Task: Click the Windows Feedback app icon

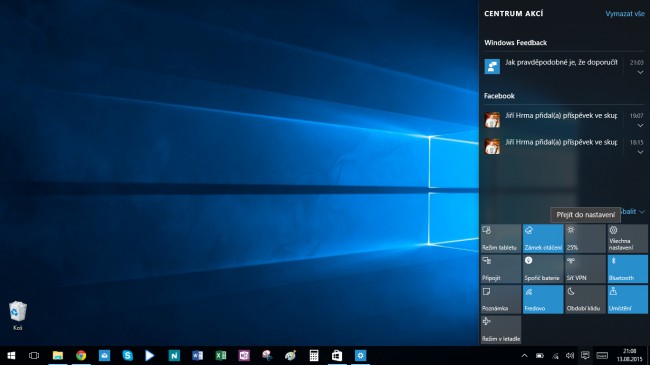Action: [492, 66]
